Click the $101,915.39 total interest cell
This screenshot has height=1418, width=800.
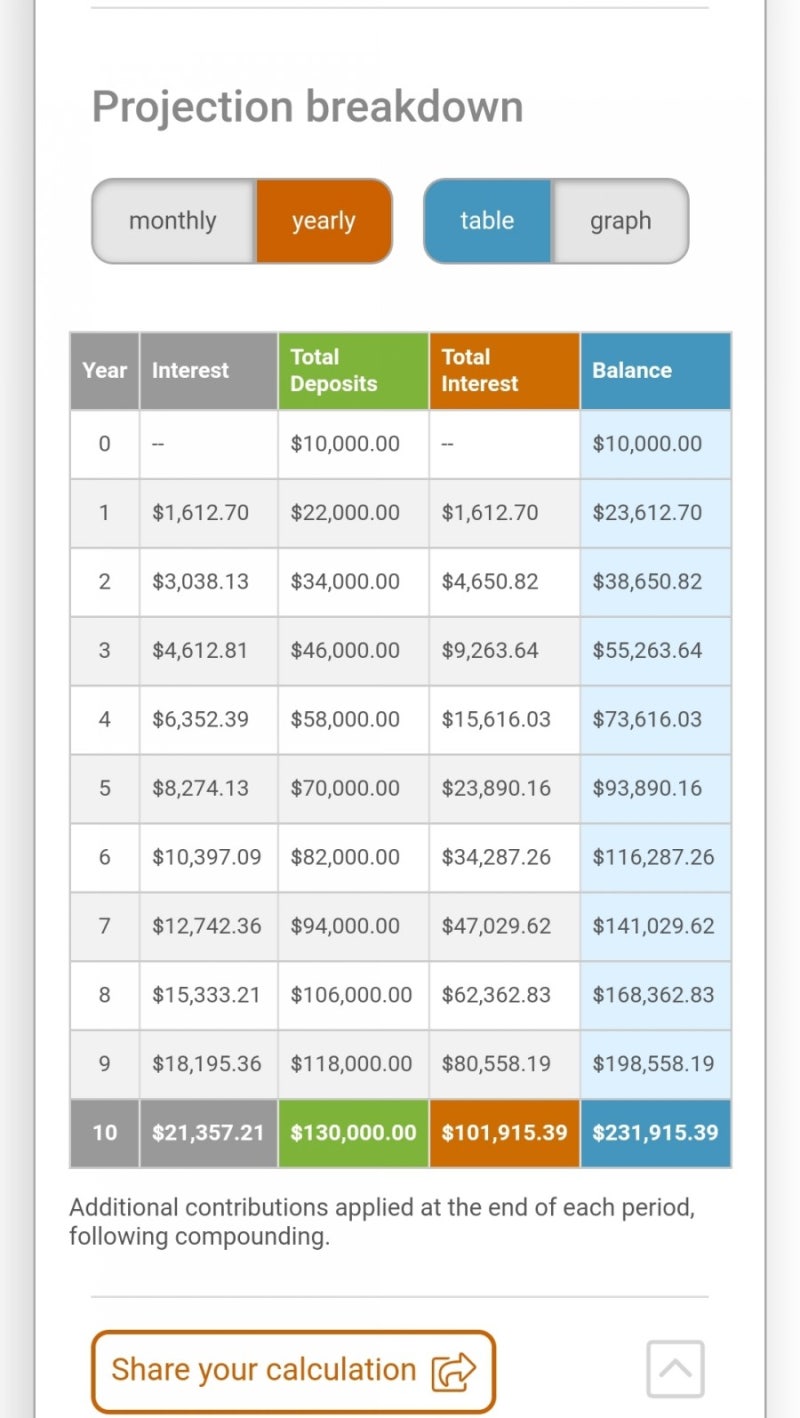pos(504,1133)
